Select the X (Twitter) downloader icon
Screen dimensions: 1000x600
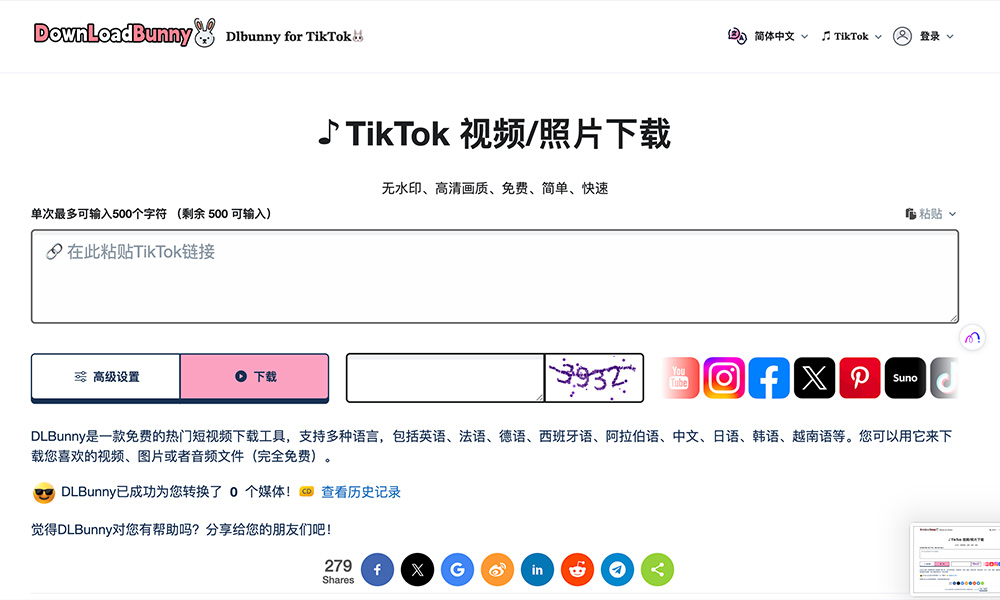point(814,377)
